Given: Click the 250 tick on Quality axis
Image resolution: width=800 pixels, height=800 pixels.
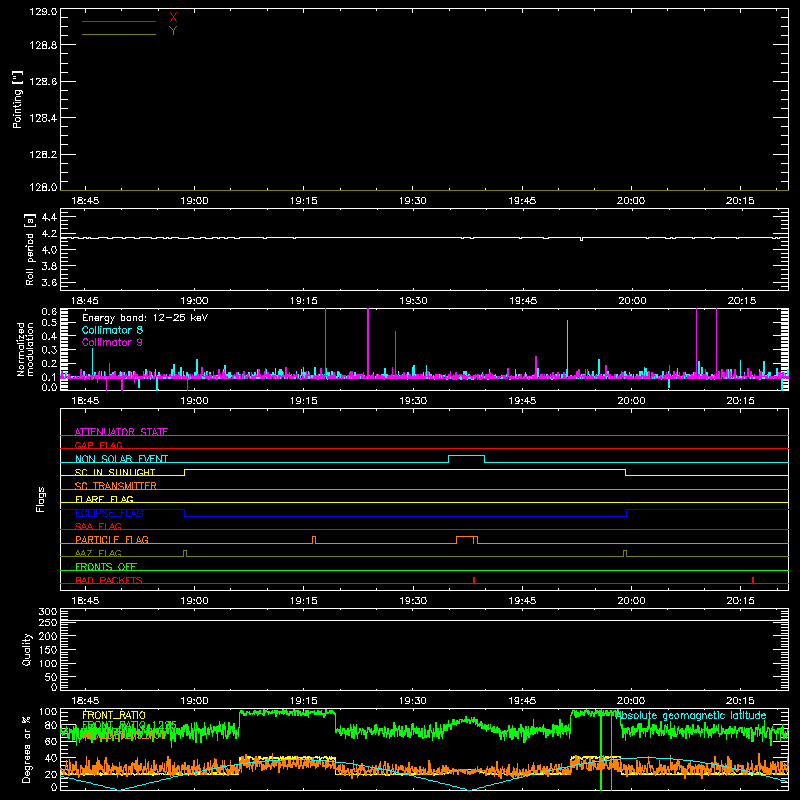Looking at the screenshot, I should point(48,622).
